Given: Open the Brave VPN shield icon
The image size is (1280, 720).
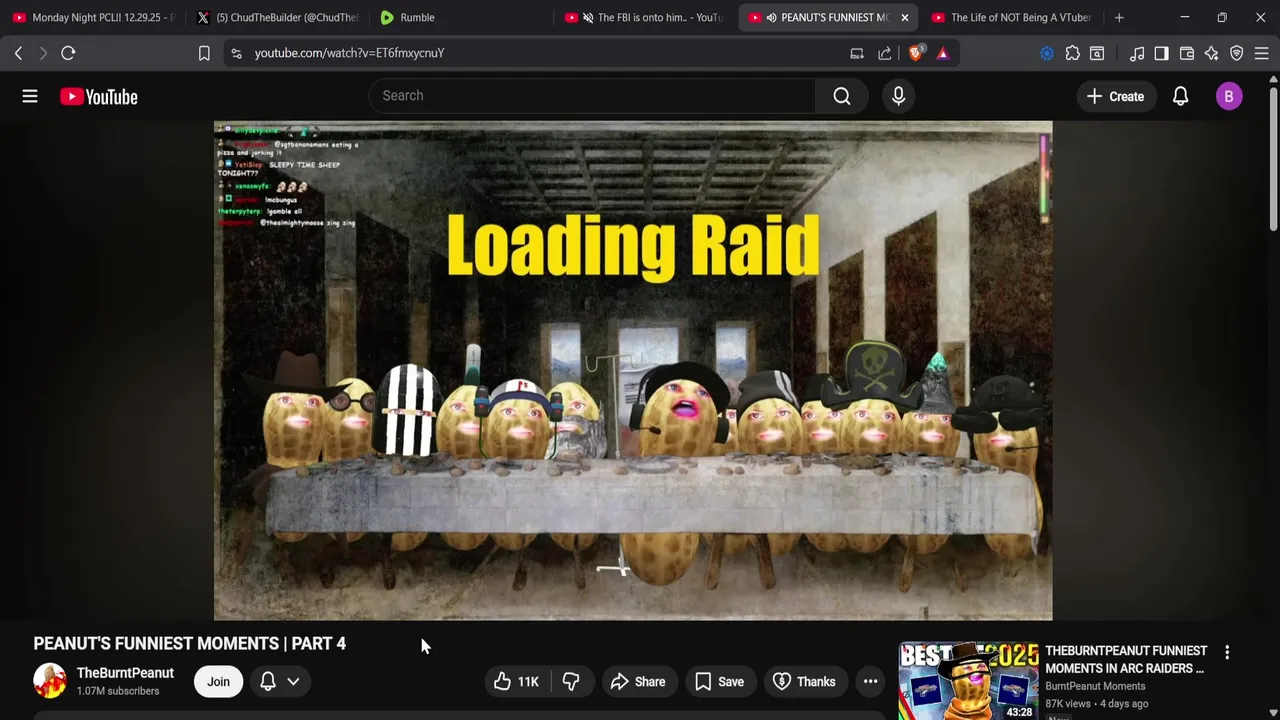Looking at the screenshot, I should 1237,53.
